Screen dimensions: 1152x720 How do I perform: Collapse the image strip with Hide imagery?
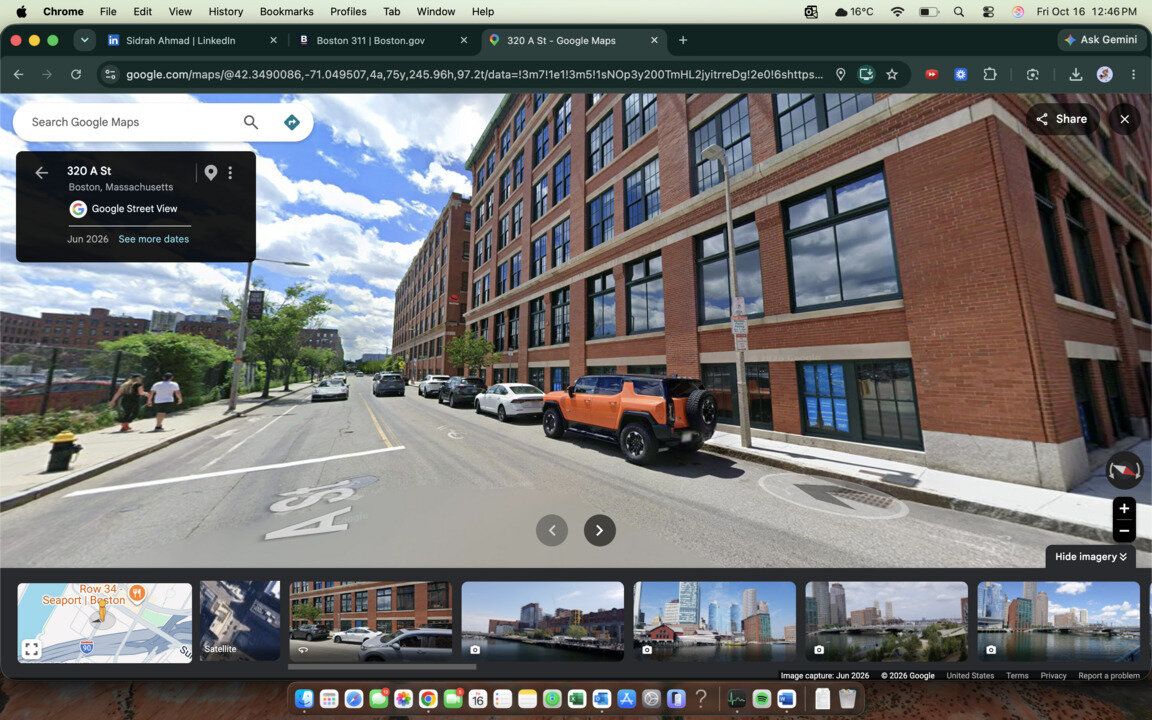[1090, 557]
